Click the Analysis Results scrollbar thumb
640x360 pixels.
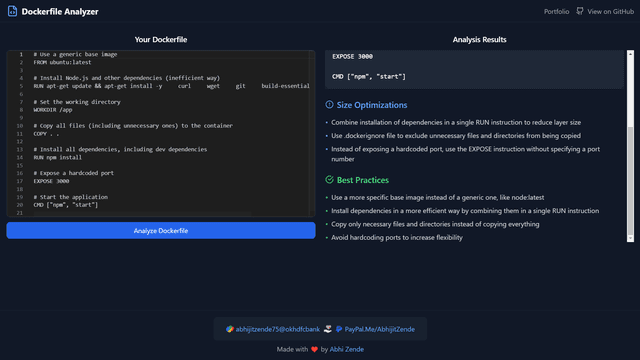point(631,181)
